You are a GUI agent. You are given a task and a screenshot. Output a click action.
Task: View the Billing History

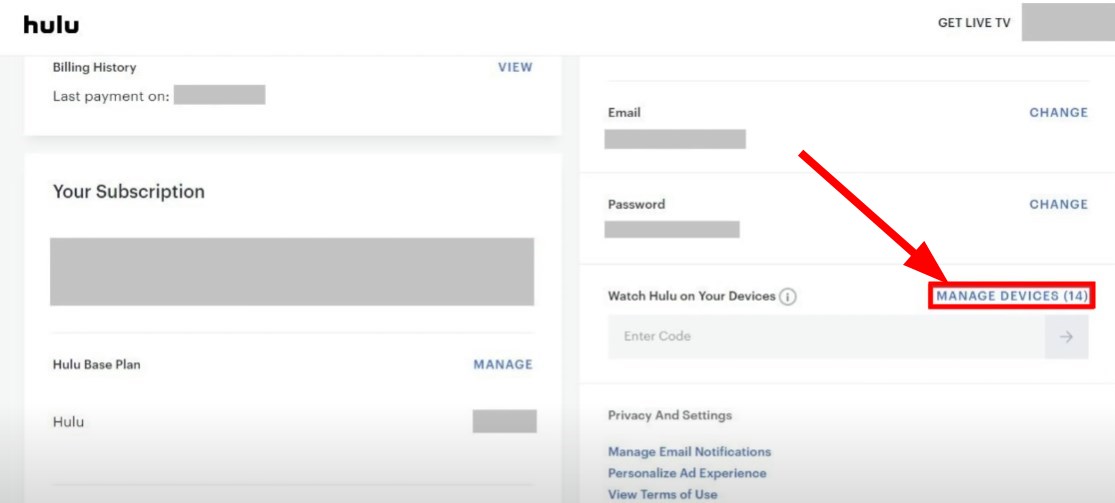515,68
